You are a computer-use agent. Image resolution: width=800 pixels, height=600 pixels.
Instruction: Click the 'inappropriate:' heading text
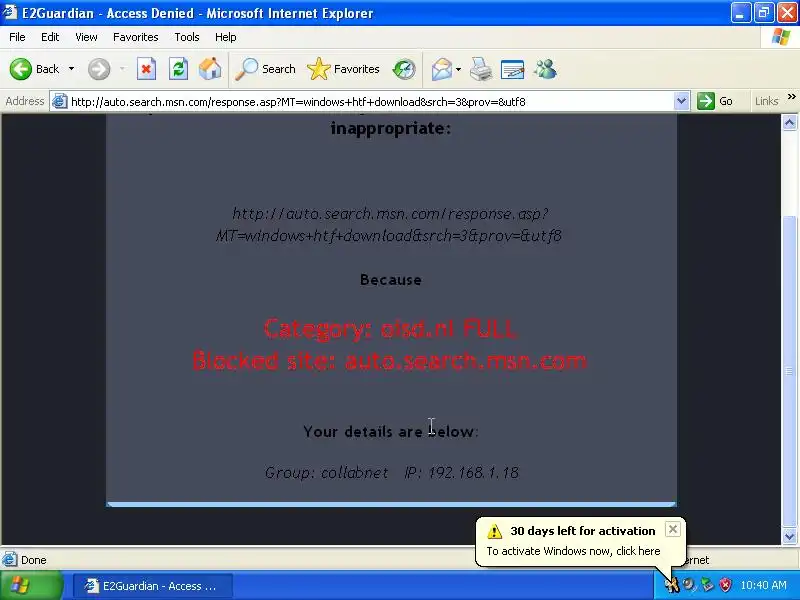point(391,128)
